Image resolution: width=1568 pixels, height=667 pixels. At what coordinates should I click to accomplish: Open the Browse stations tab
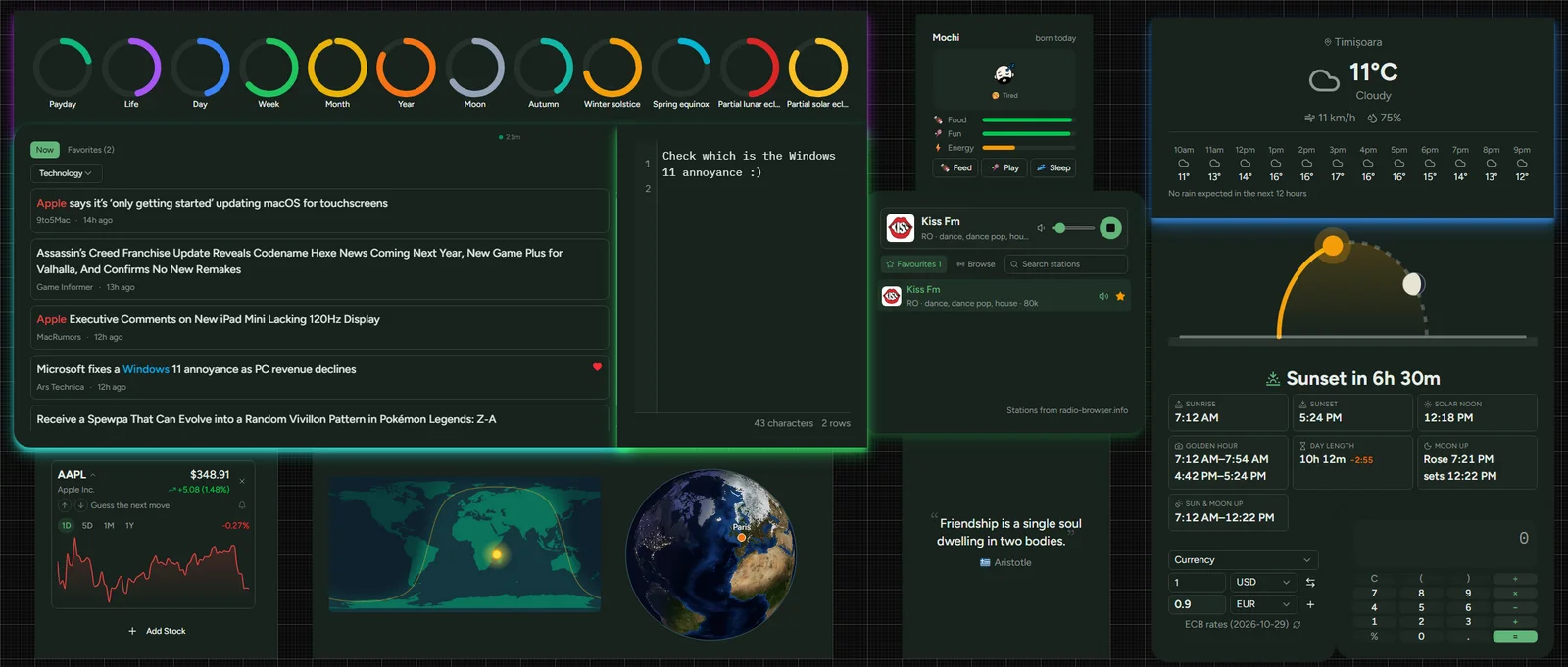(976, 264)
